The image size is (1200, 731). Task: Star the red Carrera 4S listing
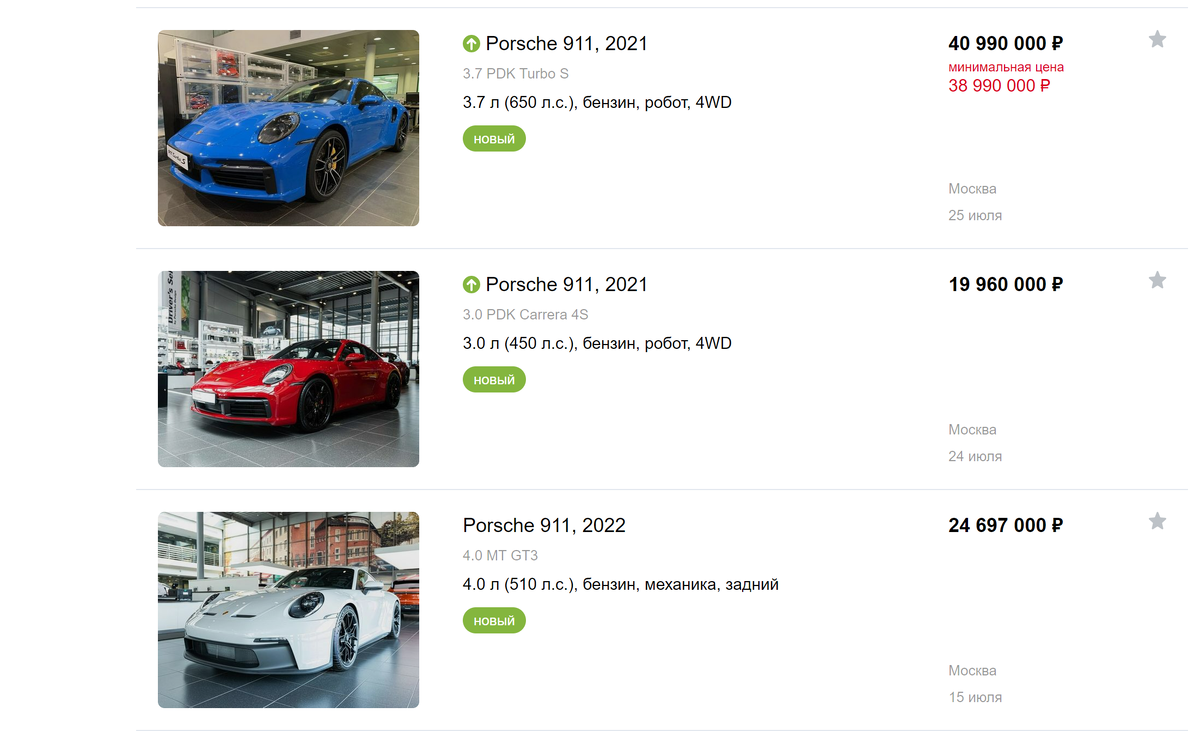[x=1157, y=280]
